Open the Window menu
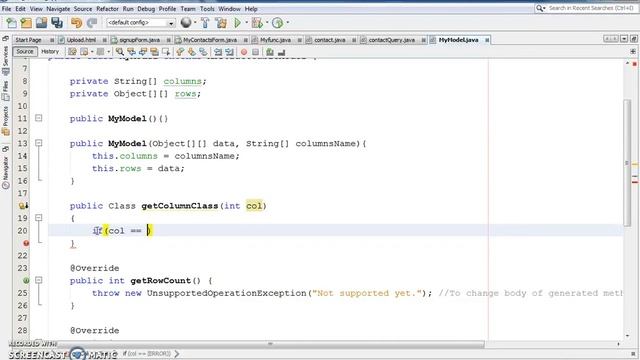The image size is (640, 360). pyautogui.click(x=229, y=9)
